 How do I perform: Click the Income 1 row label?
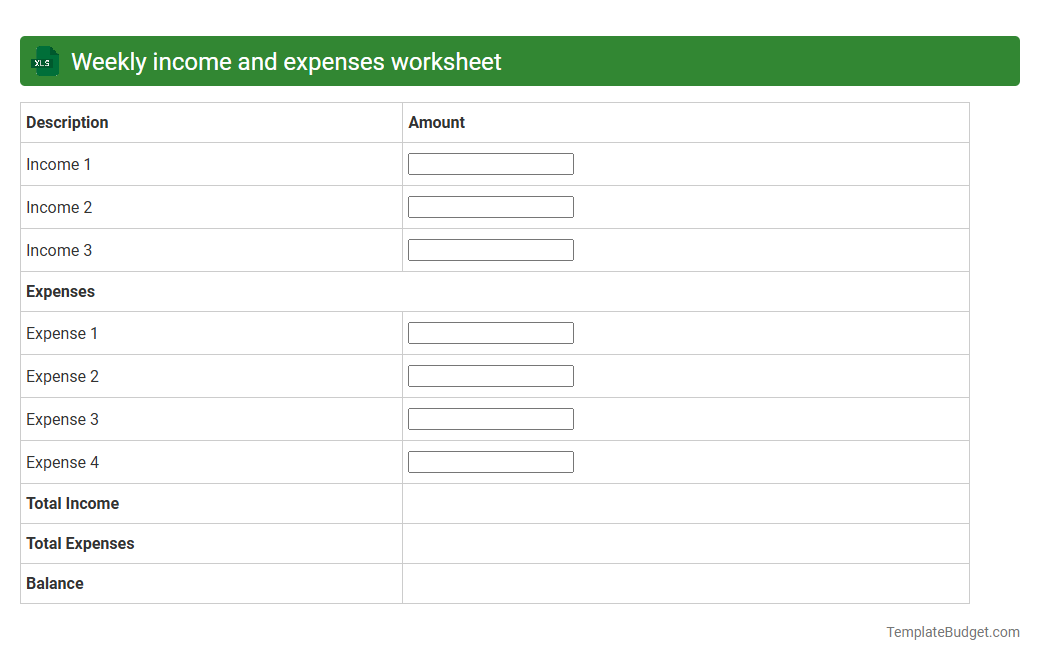pos(58,164)
